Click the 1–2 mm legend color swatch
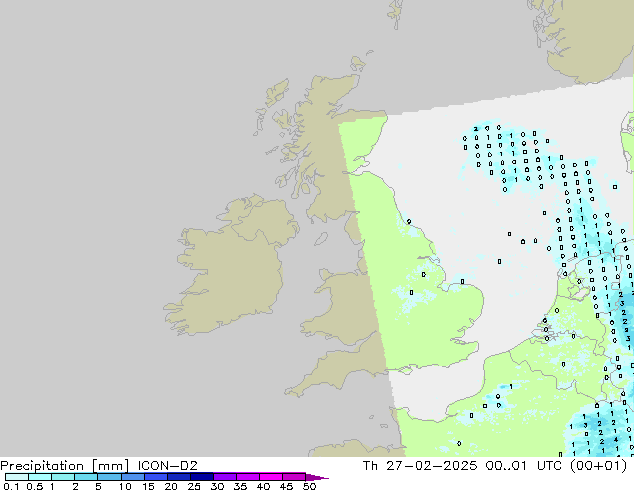This screenshot has height=490, width=634. point(63,477)
